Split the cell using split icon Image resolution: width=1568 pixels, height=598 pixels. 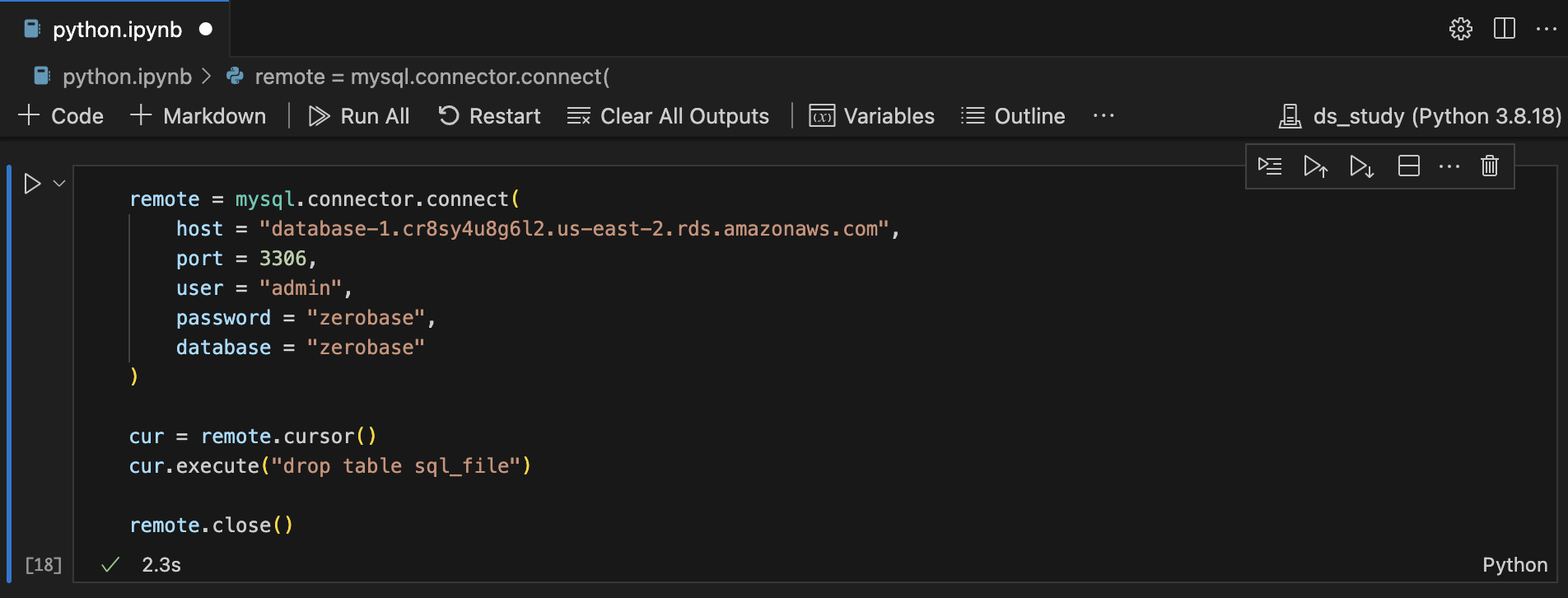(1408, 166)
